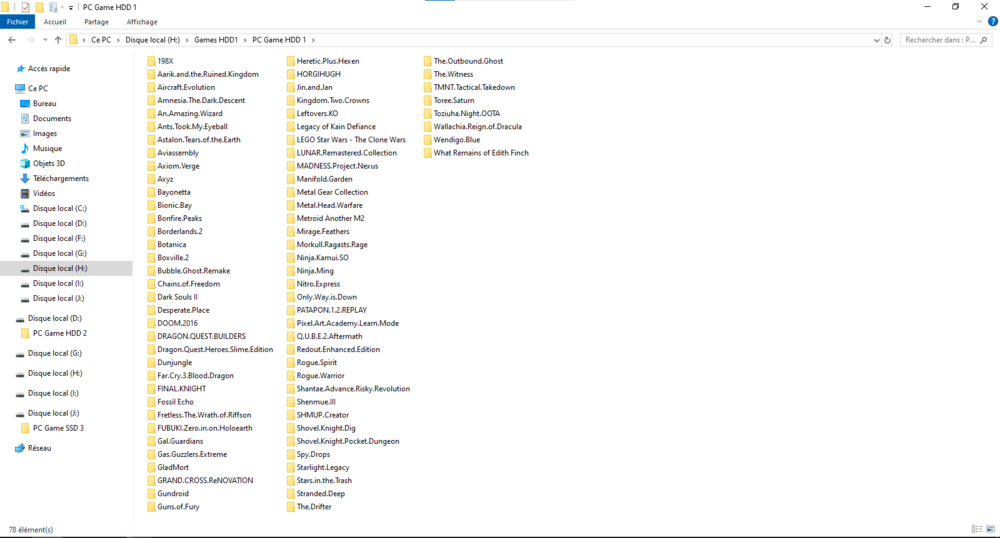Image resolution: width=1000 pixels, height=538 pixels.
Task: Open the address bar history dropdown
Action: [876, 40]
